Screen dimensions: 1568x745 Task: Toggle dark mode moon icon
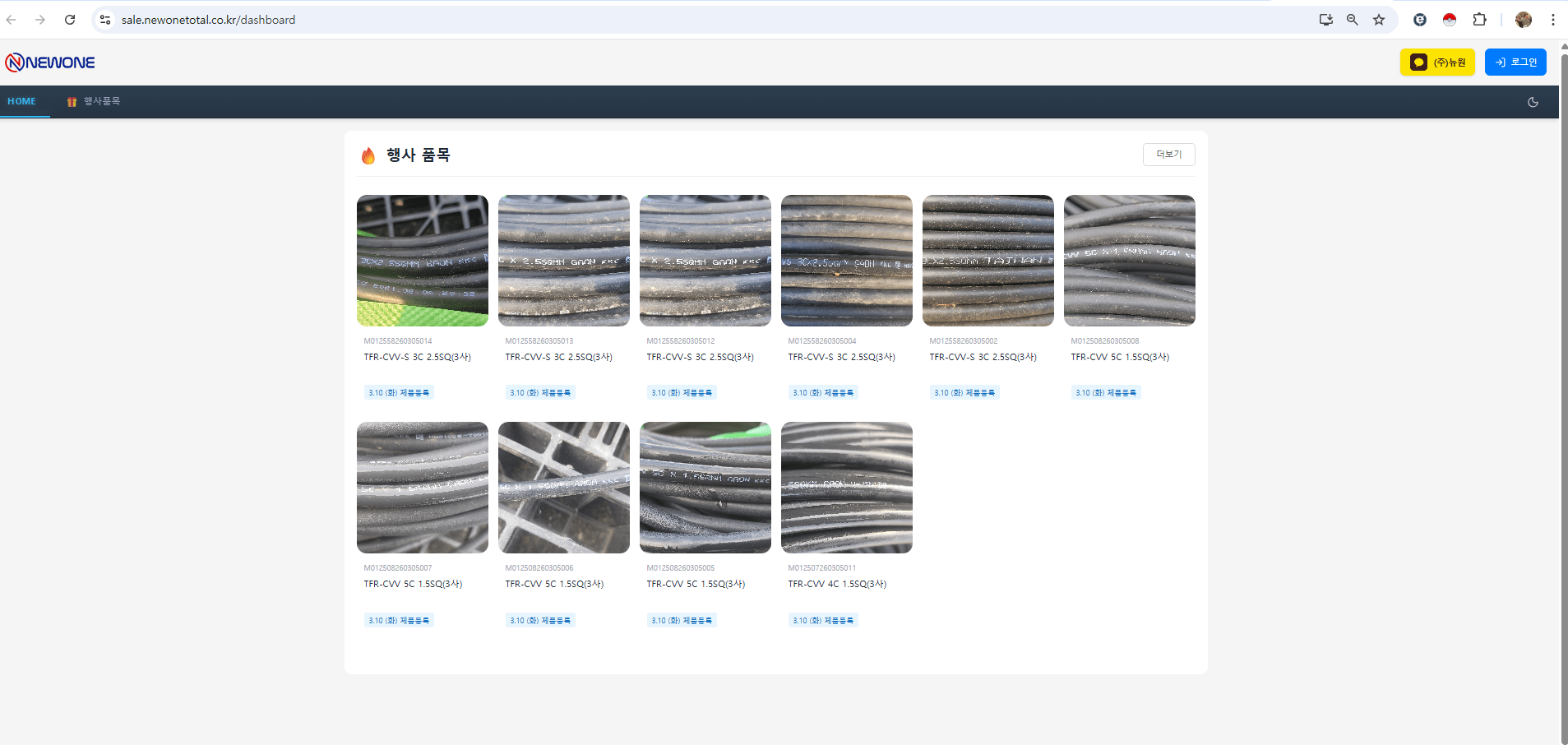coord(1533,102)
